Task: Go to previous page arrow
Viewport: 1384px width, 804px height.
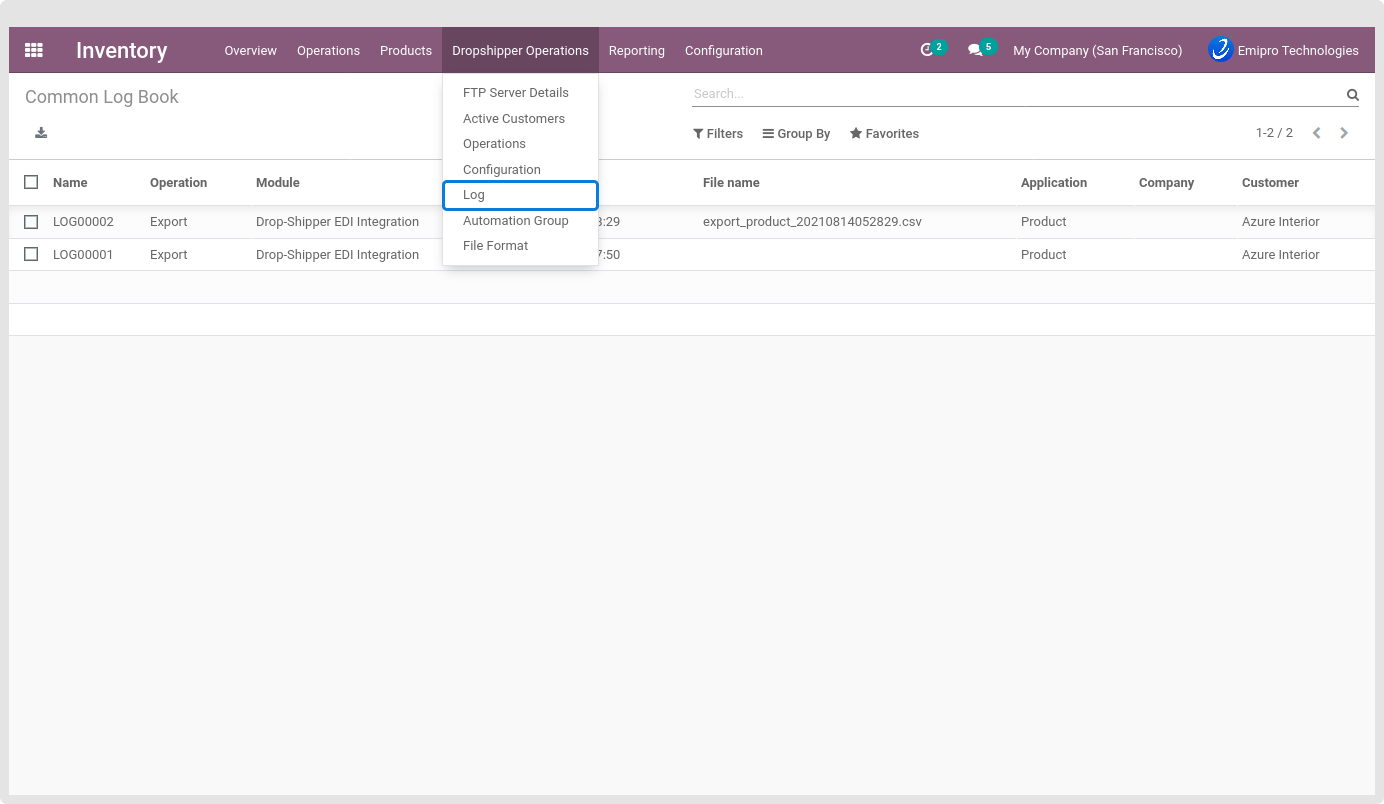Action: tap(1317, 133)
